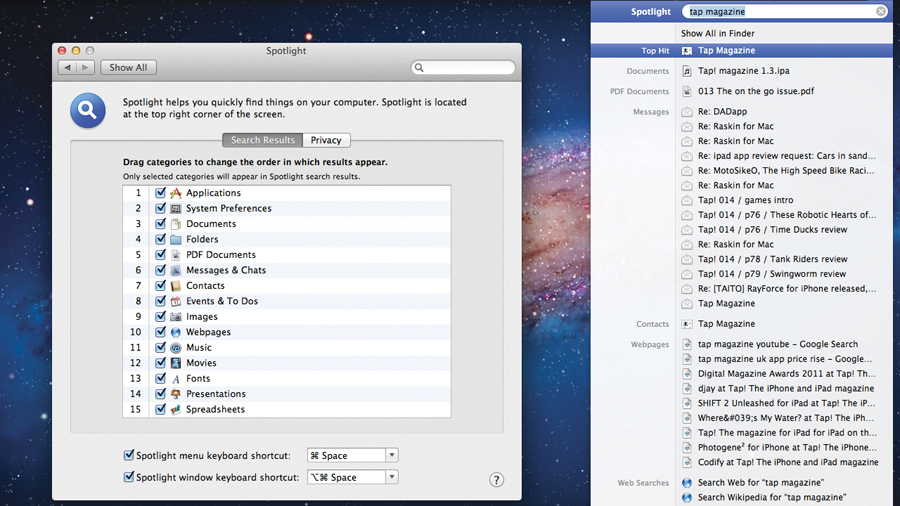This screenshot has height=506, width=900.
Task: Select Search Web for "tap magazine"
Action: [x=761, y=483]
